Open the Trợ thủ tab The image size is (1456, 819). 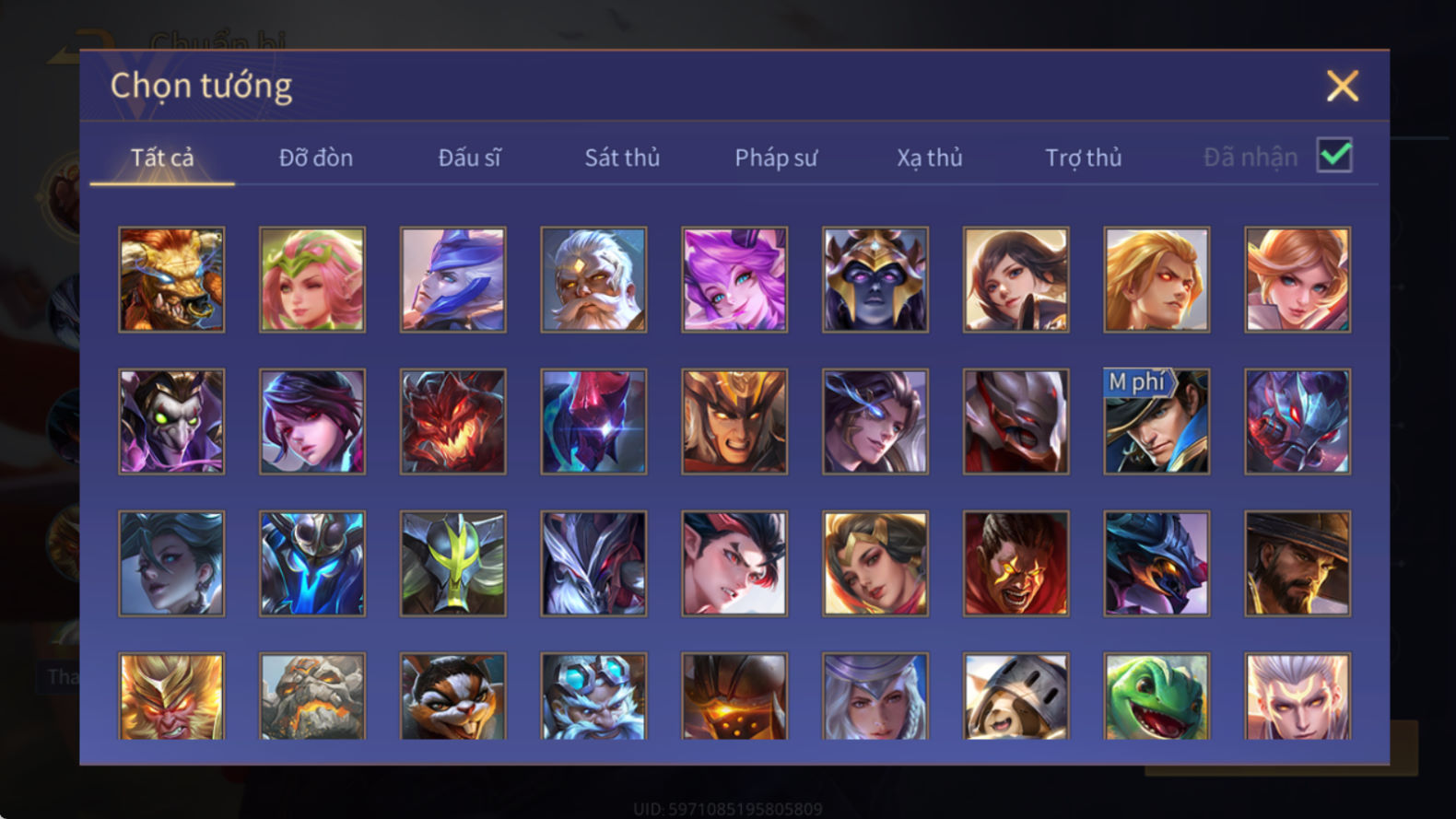click(x=1084, y=158)
